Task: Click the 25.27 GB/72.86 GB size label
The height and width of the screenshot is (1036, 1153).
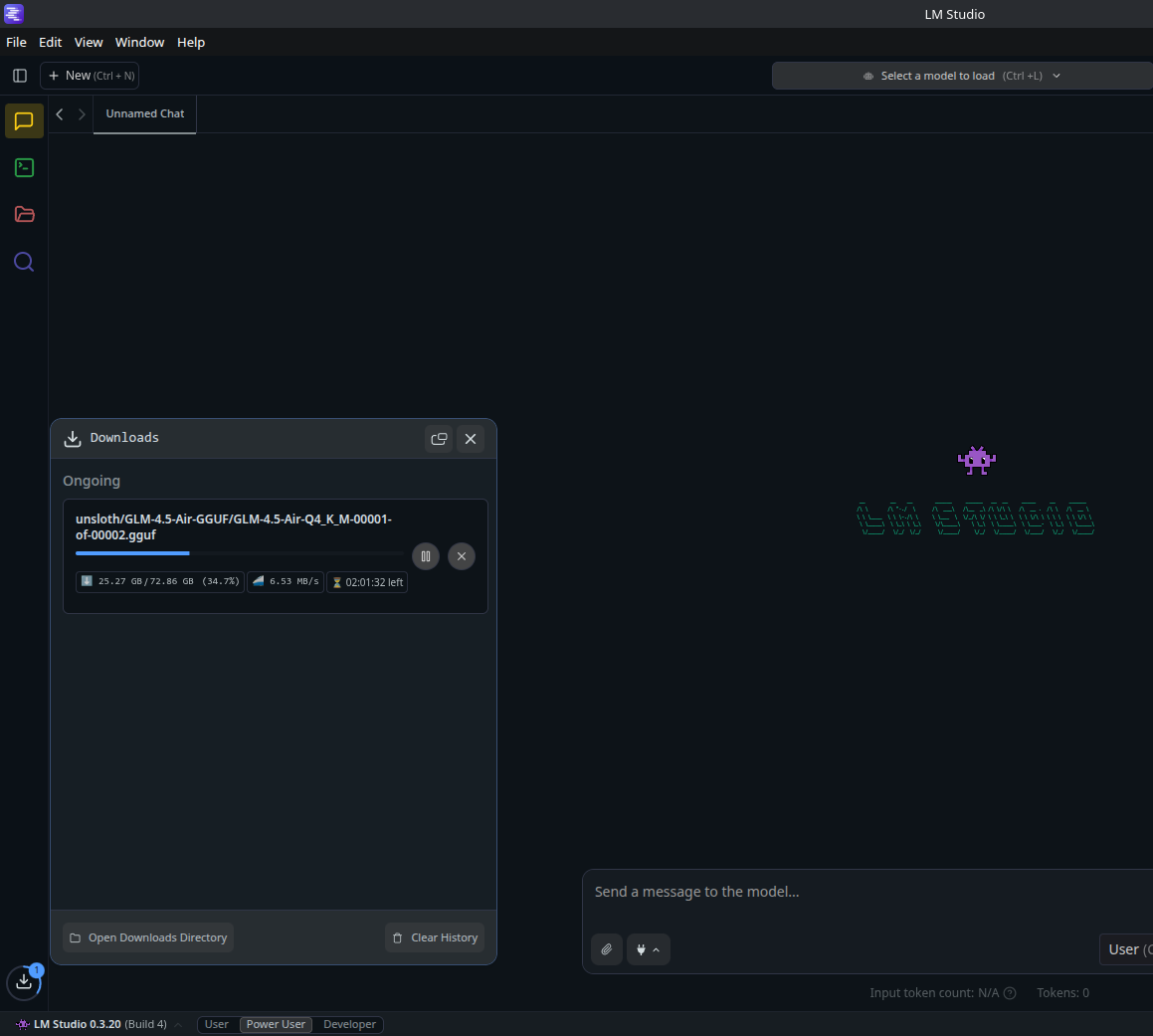Action: tap(160, 581)
